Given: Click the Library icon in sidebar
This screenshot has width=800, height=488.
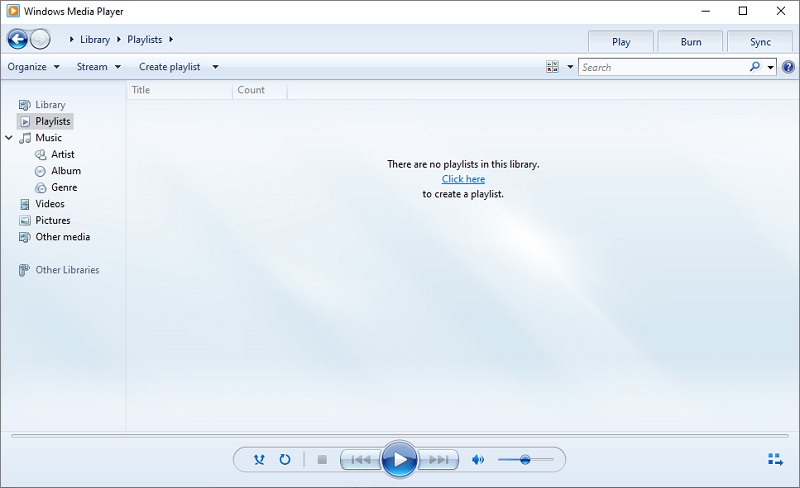Looking at the screenshot, I should (x=24, y=105).
